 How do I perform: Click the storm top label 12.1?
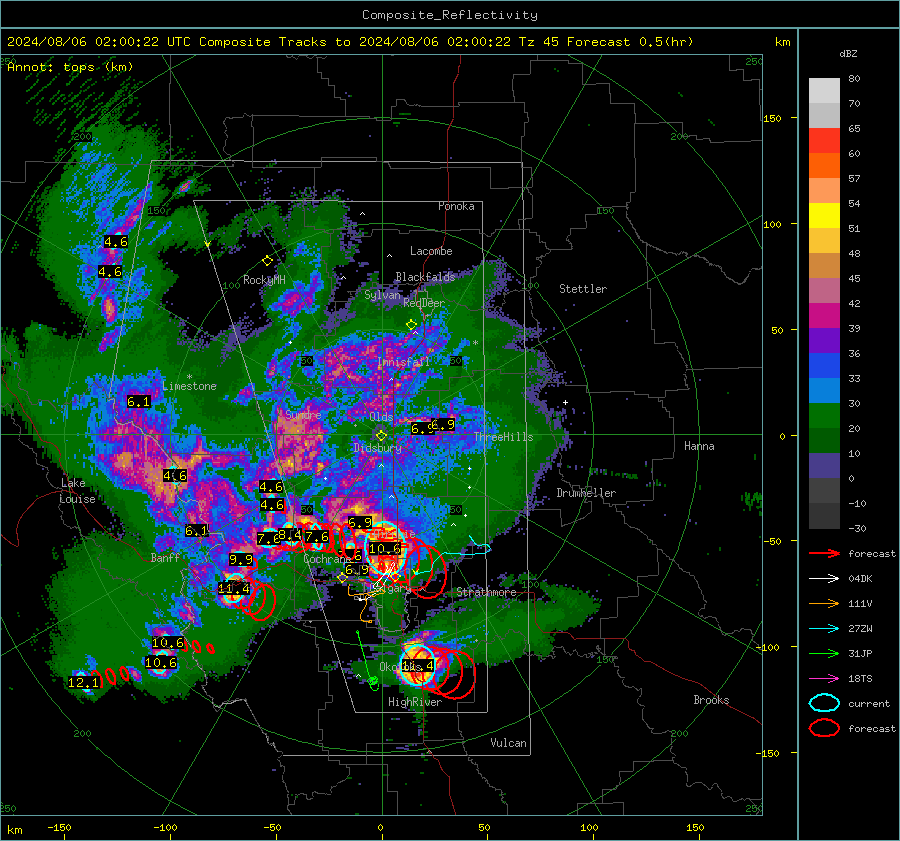coord(83,683)
